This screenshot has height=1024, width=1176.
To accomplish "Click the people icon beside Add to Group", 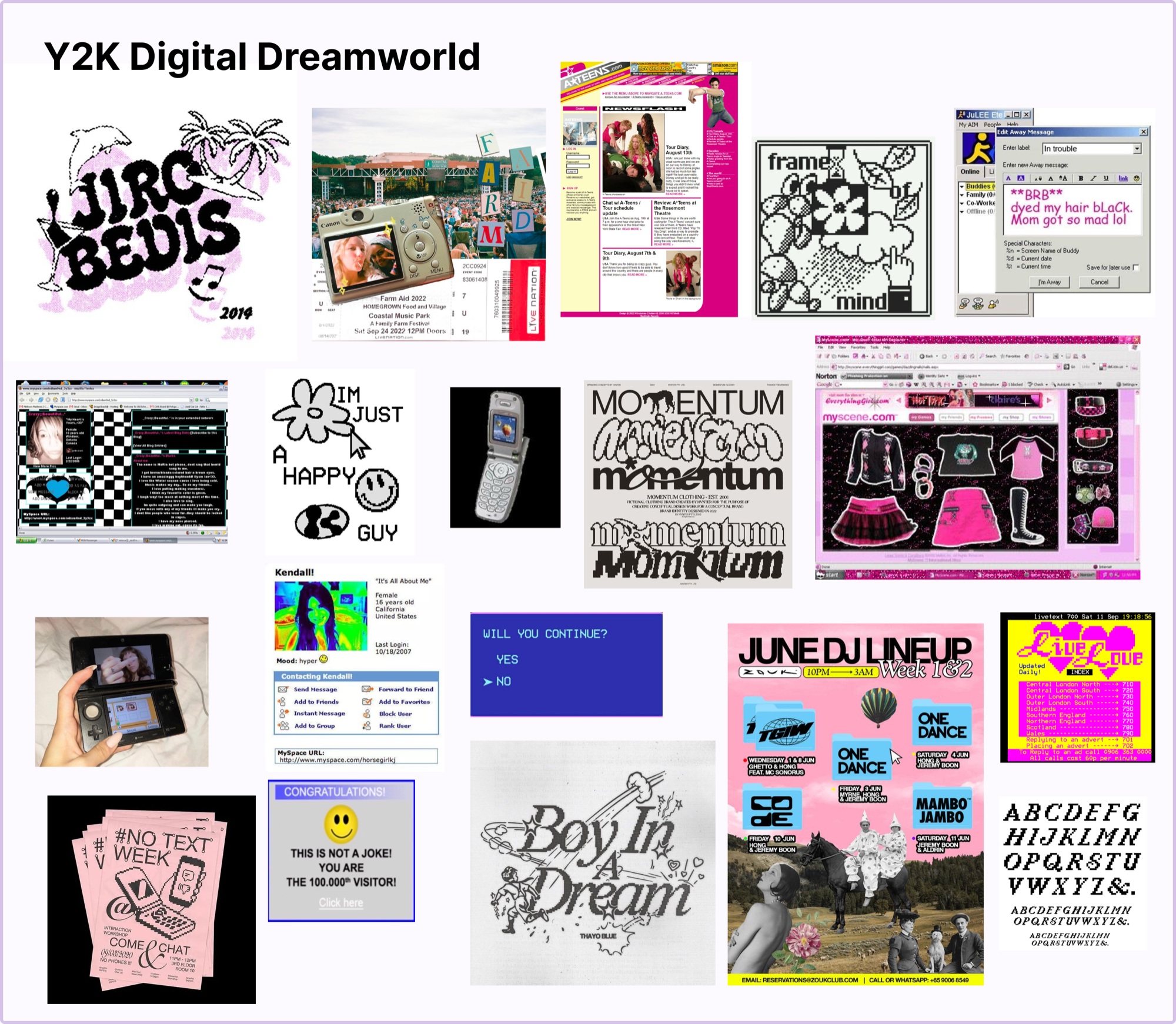I will click(283, 726).
